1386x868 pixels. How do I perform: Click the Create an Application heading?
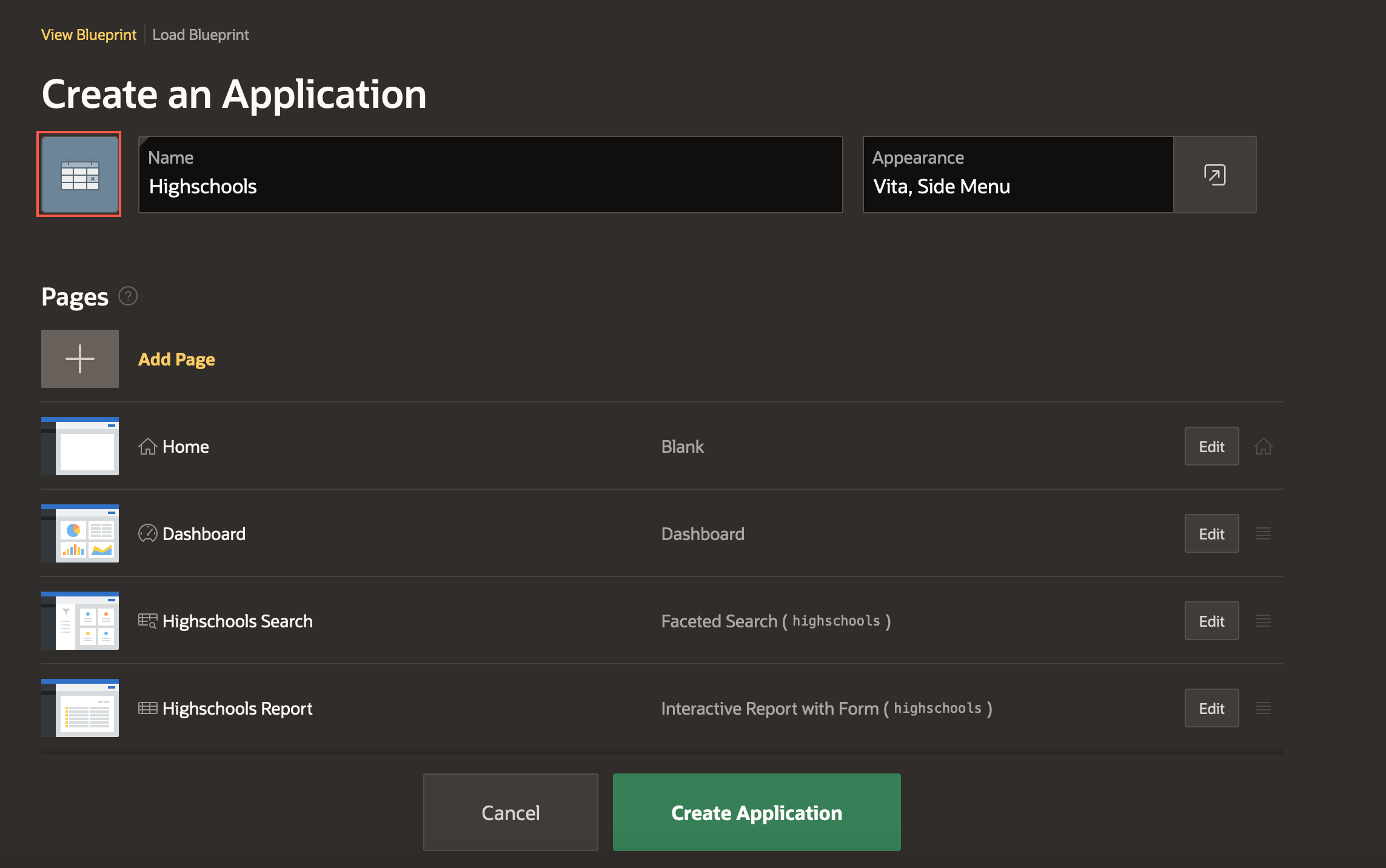pyautogui.click(x=234, y=95)
